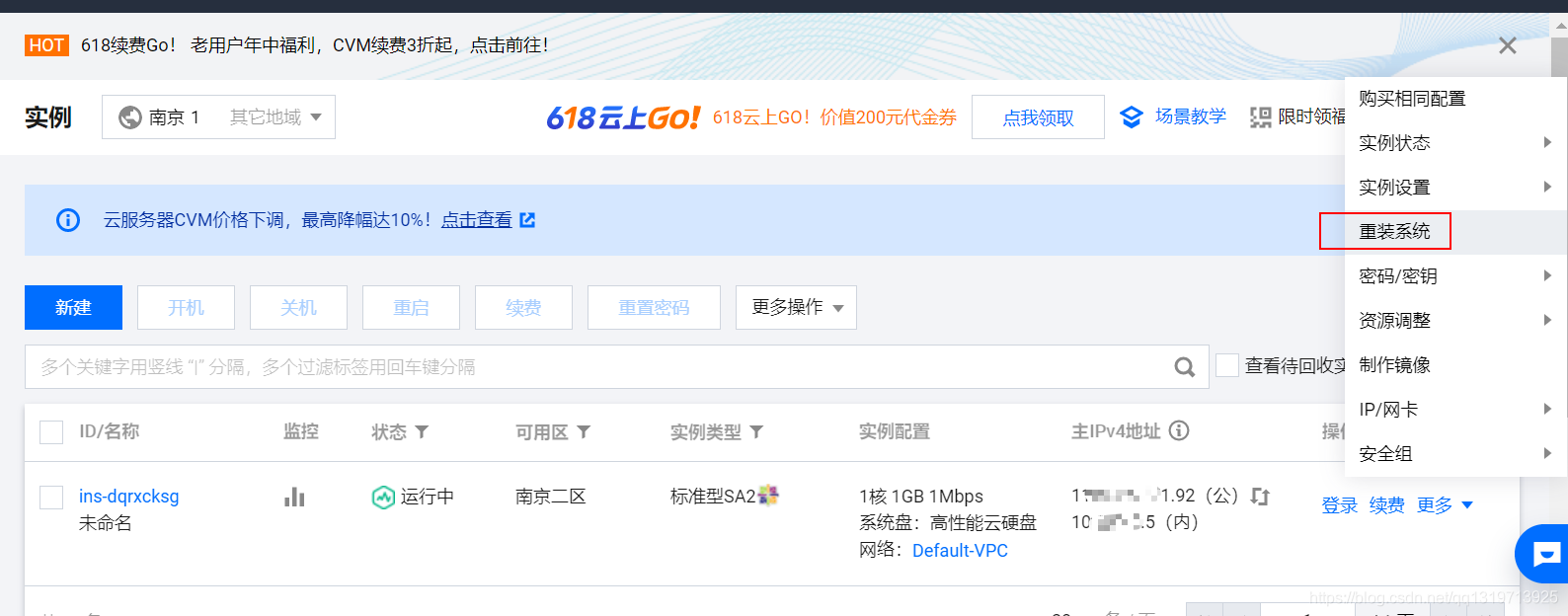Click the 续费 toolbar button

click(x=523, y=308)
